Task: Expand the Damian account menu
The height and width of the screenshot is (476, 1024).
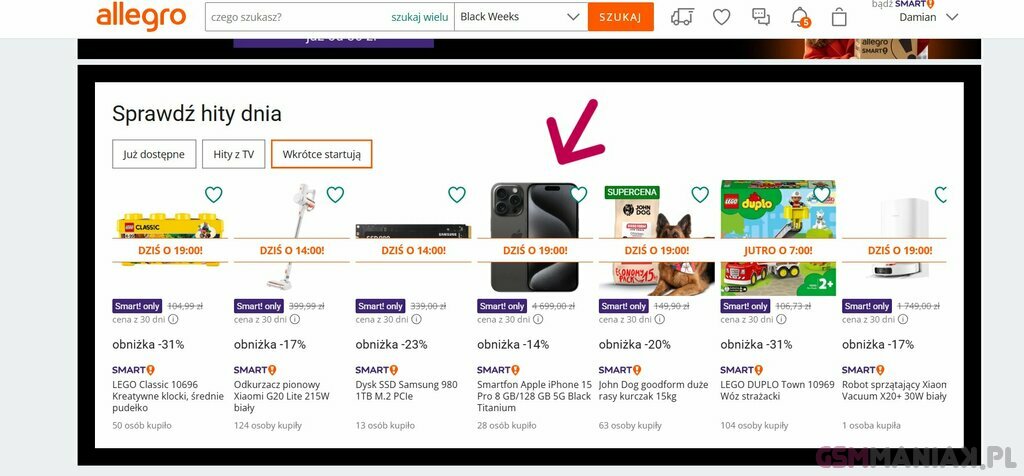Action: 928,17
